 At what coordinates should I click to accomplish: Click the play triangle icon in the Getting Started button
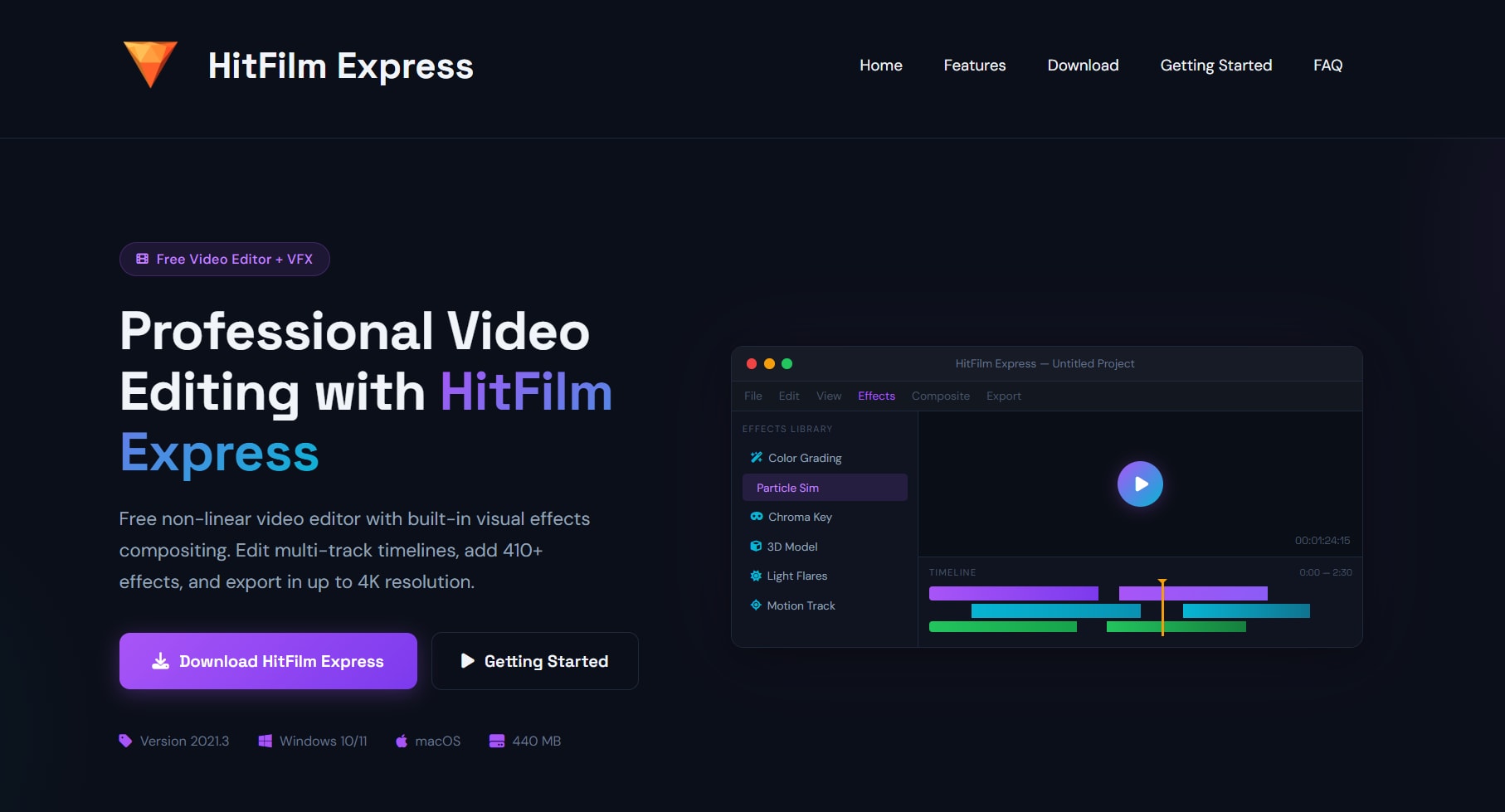(468, 661)
